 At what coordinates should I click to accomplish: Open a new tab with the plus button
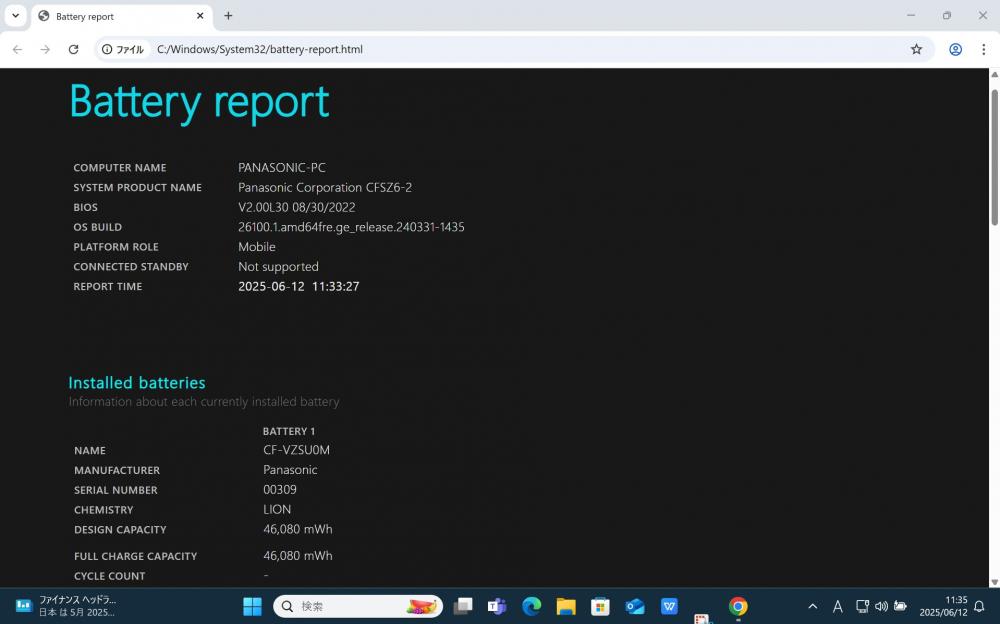(x=228, y=16)
